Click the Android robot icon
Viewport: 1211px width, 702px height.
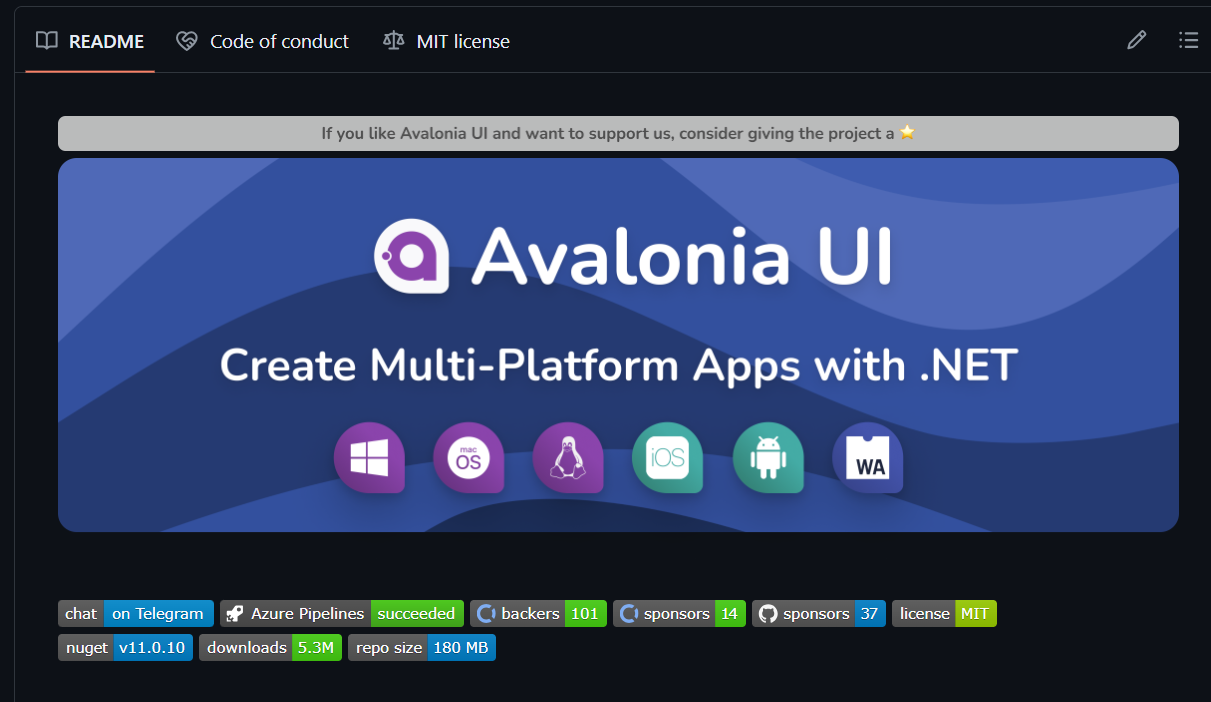point(767,457)
